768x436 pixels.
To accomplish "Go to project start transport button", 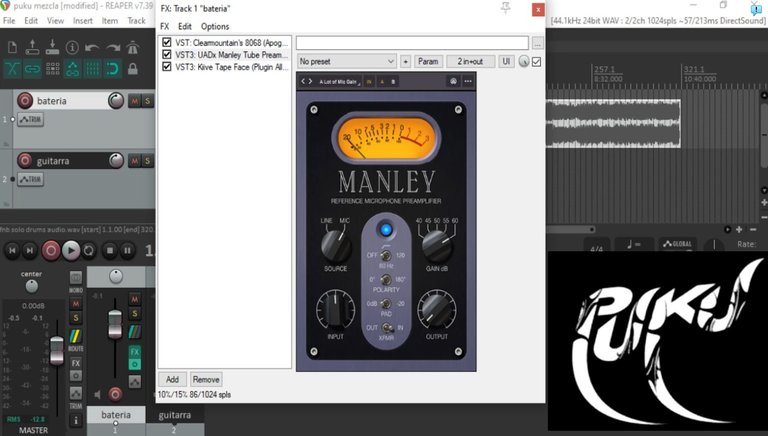I will 12,251.
